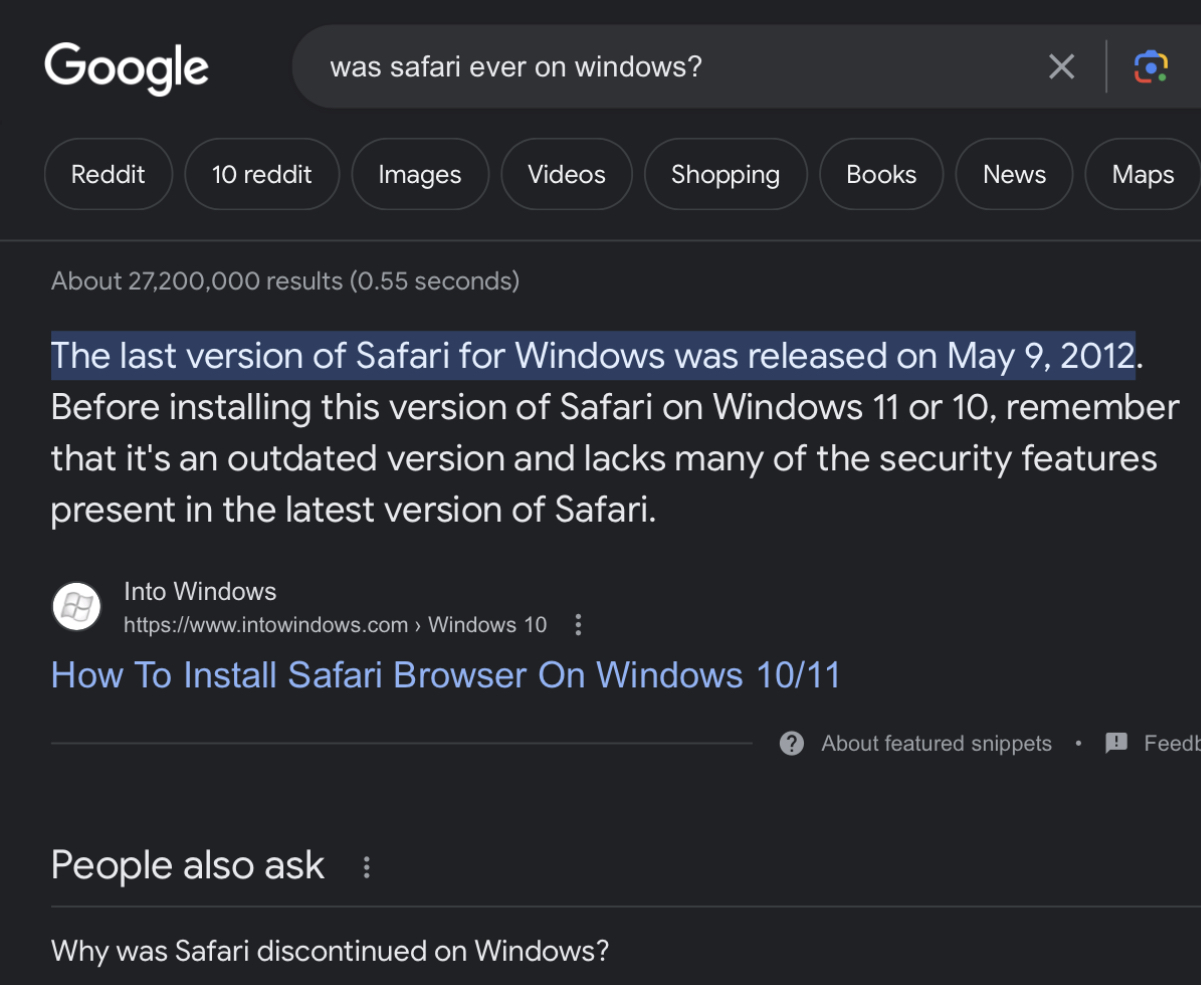This screenshot has height=985, width=1201.
Task: Click into the search box containing the query
Action: 680,67
